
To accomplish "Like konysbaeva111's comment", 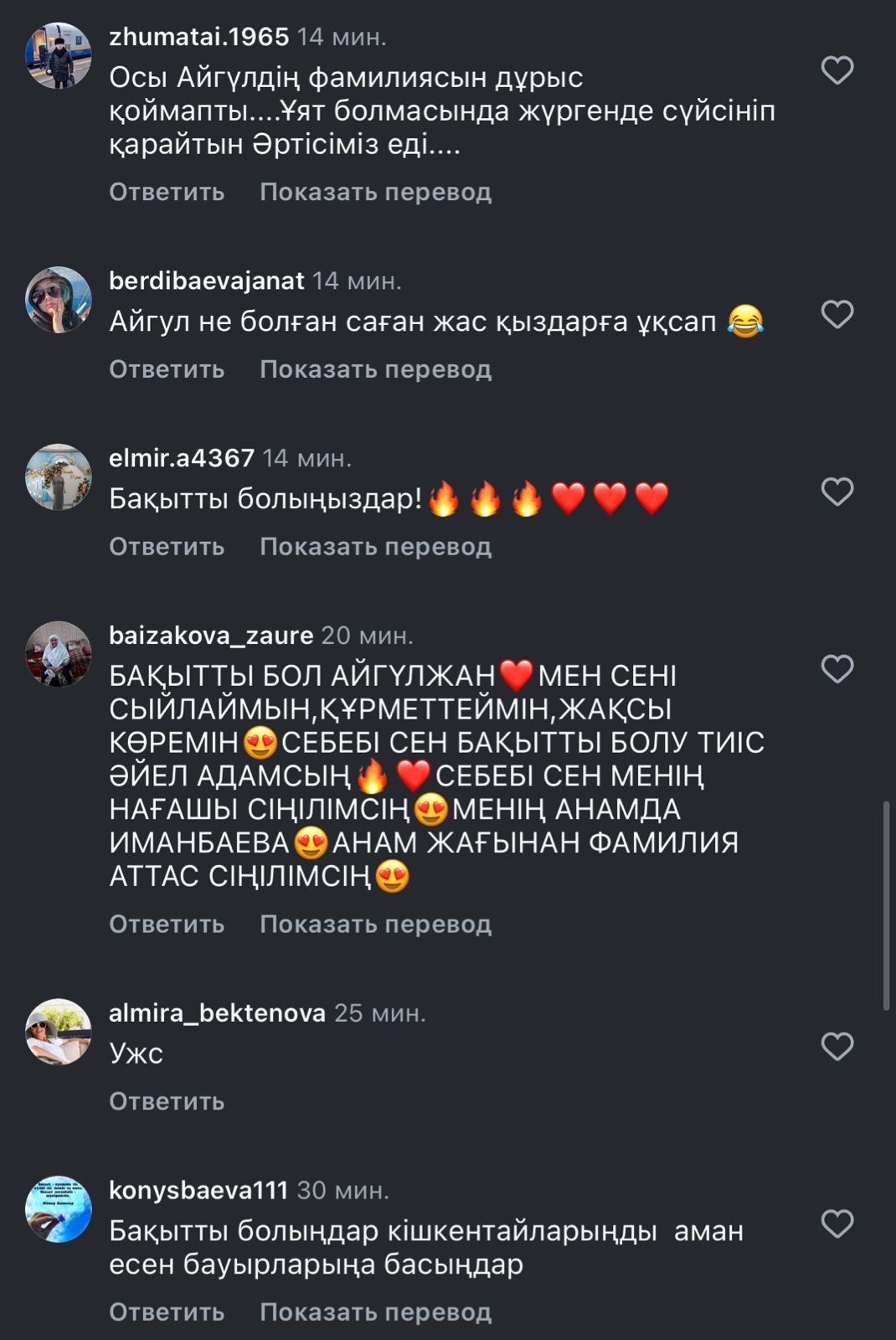I will 837,1224.
